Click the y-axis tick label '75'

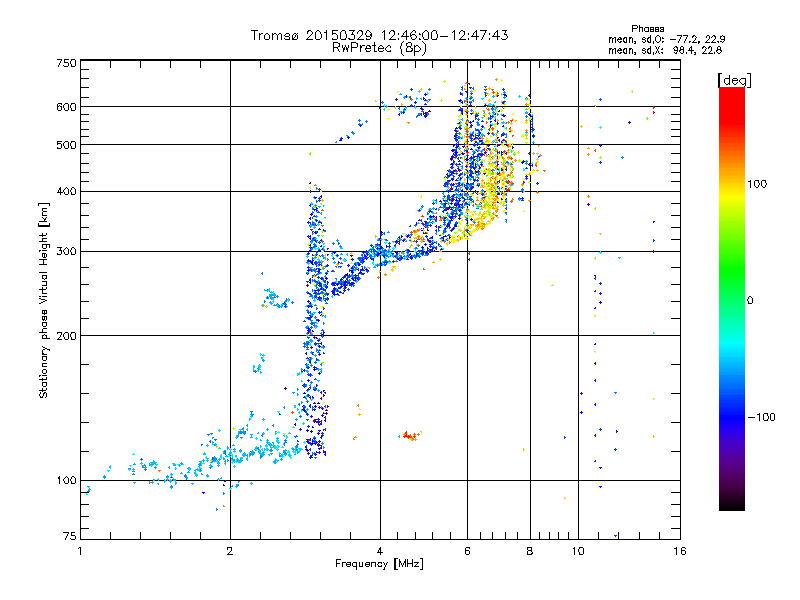pyautogui.click(x=70, y=536)
